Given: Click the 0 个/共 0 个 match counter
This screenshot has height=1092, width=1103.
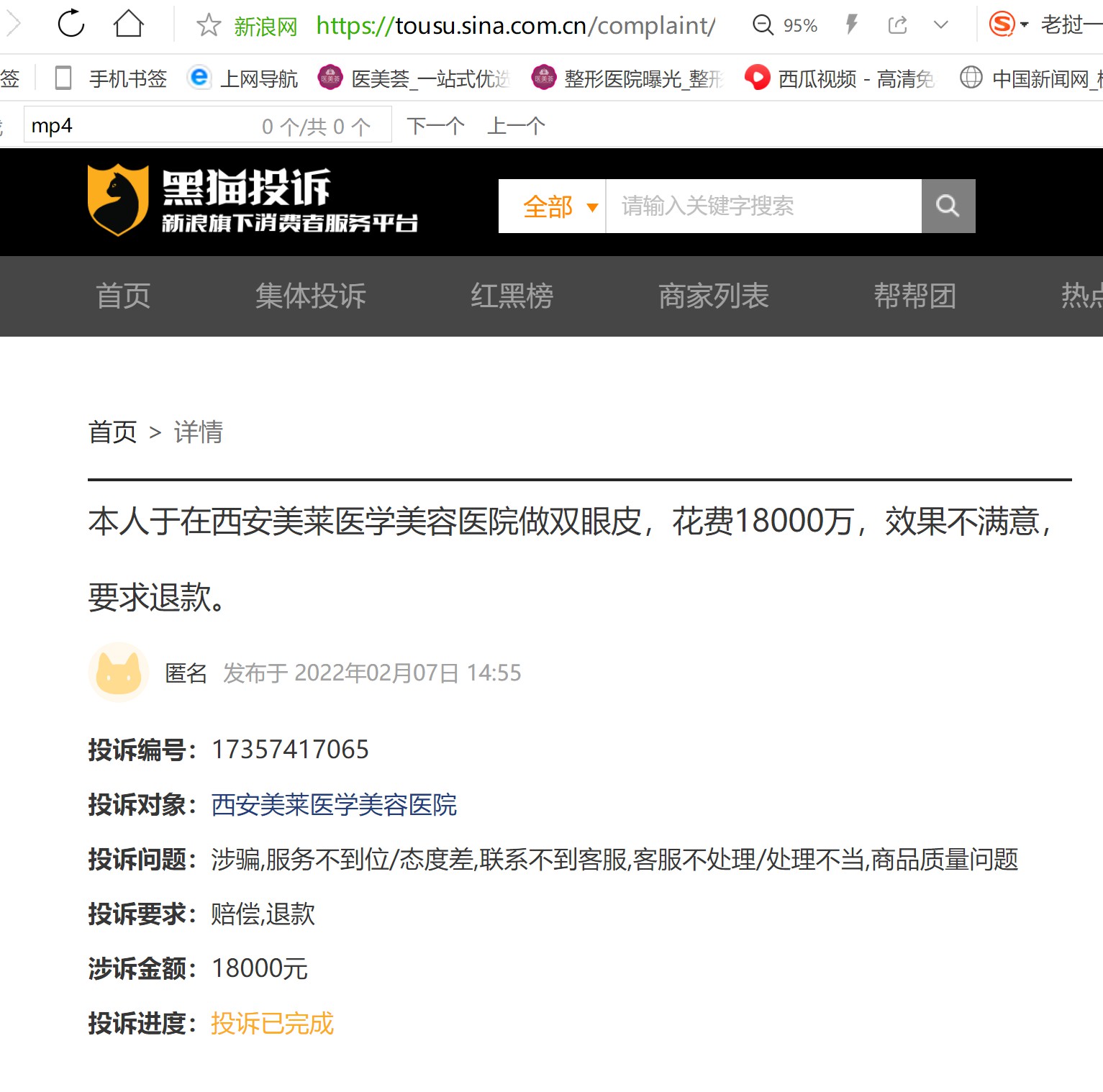Looking at the screenshot, I should [317, 127].
